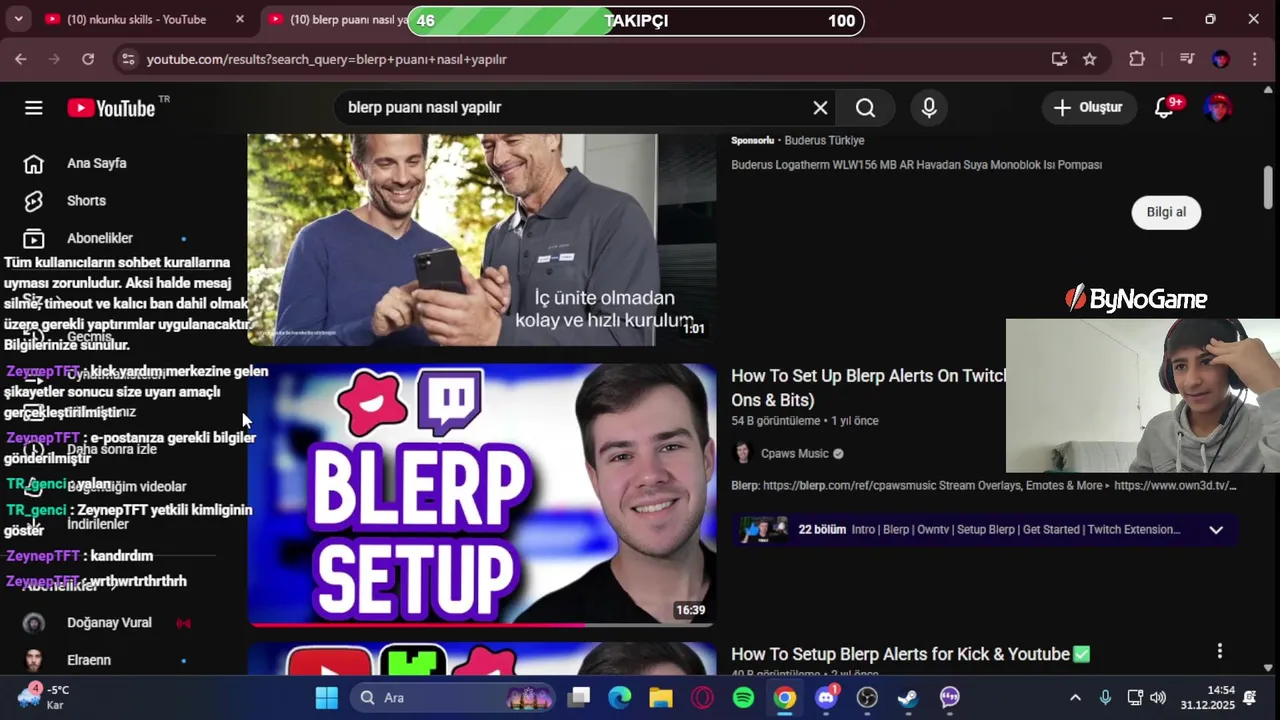Viewport: 1280px width, 720px height.
Task: Install or cast page icon in address bar
Action: (1059, 59)
